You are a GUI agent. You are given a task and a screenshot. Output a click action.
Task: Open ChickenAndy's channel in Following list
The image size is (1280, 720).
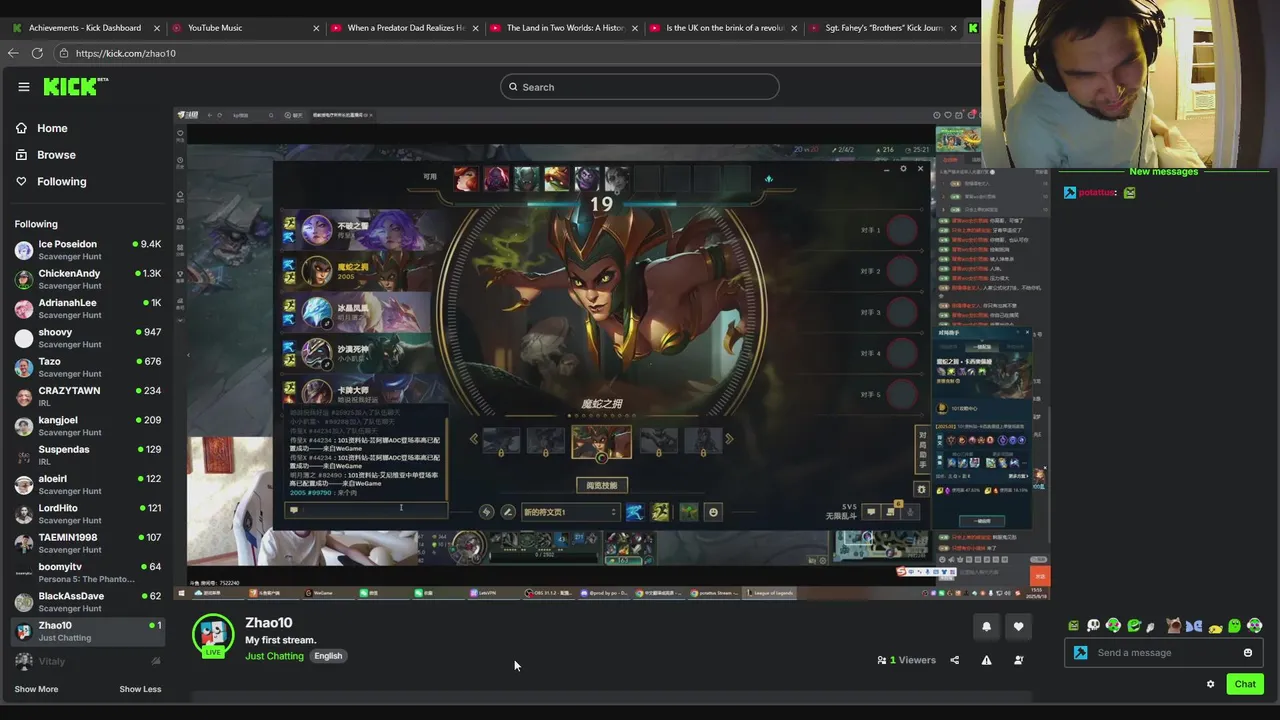coord(88,279)
